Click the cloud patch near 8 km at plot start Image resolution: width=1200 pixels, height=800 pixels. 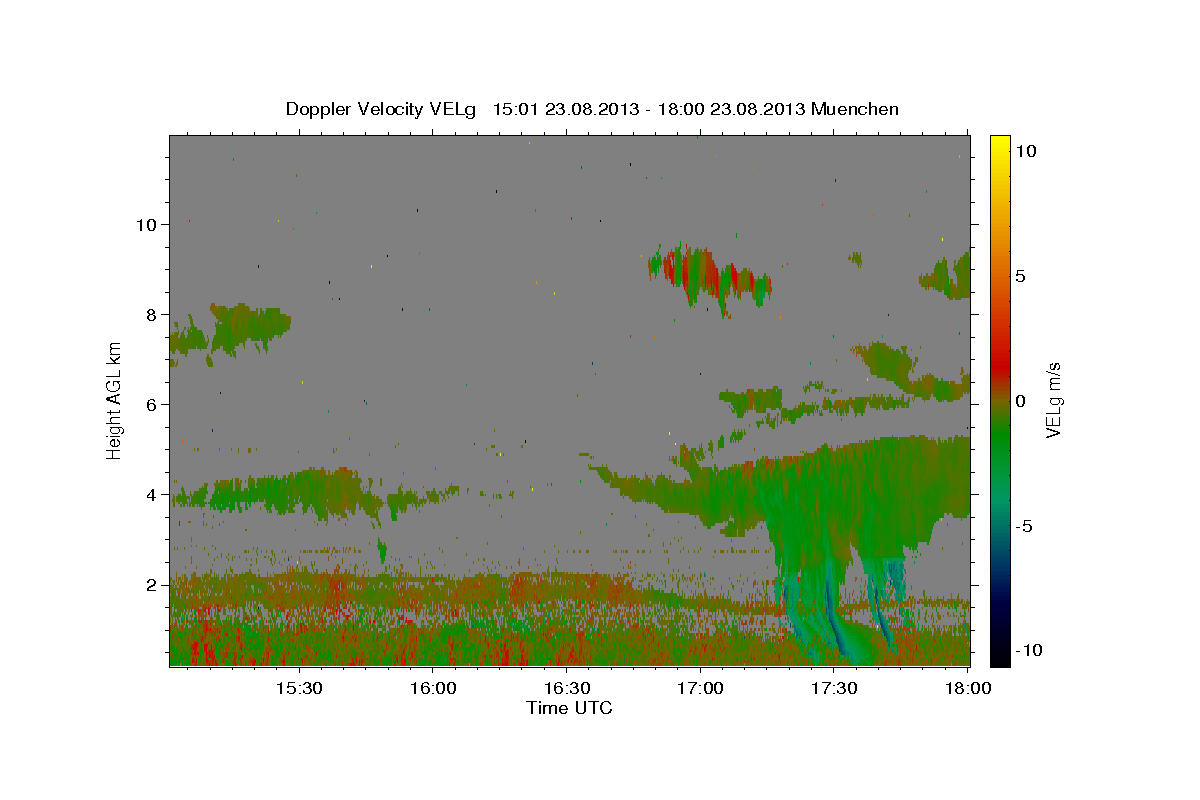point(230,330)
